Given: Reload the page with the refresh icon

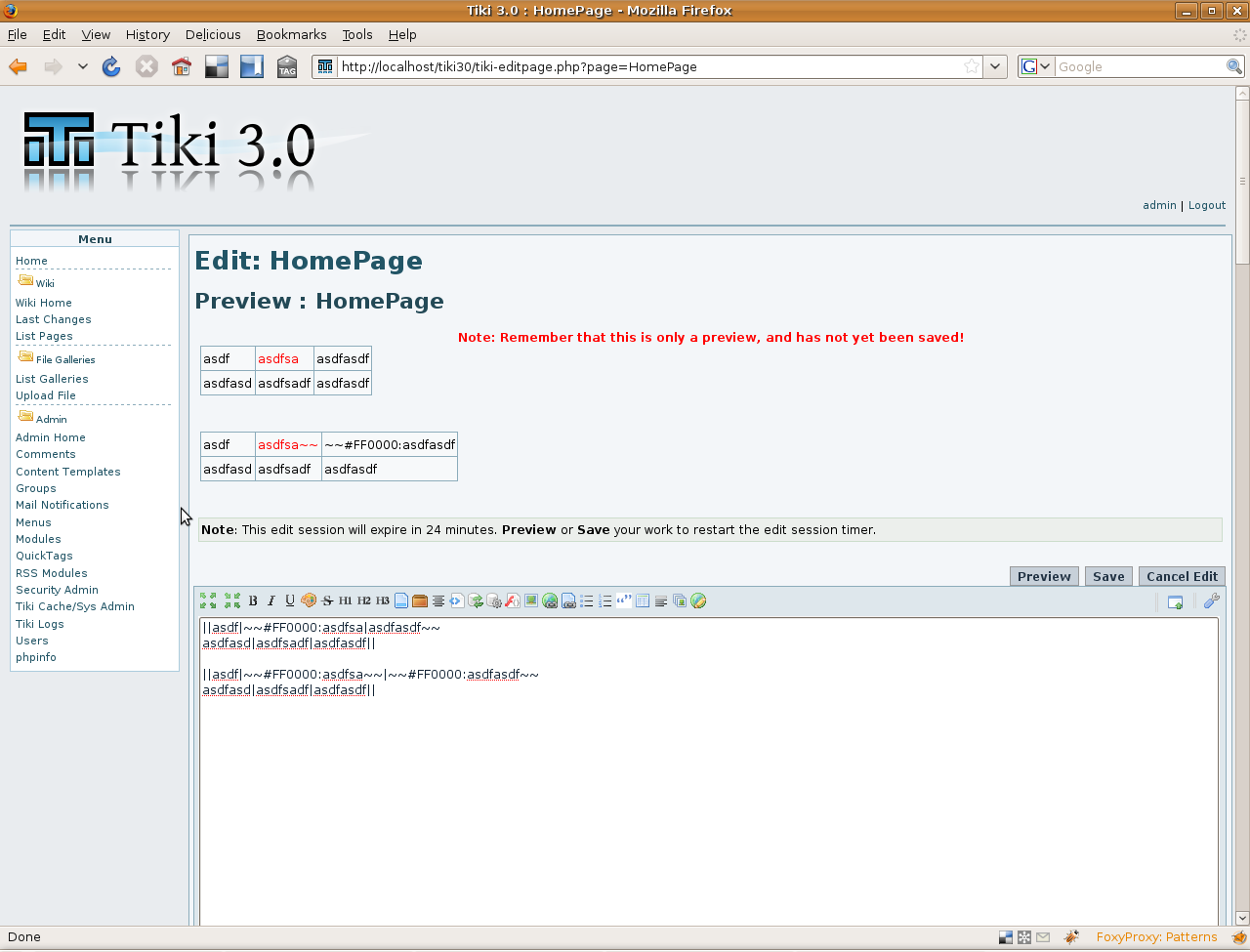Looking at the screenshot, I should pos(111,66).
